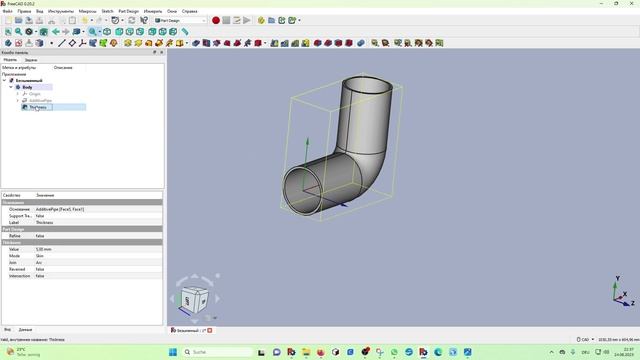This screenshot has width=640, height=360.
Task: Expand the Origin tree node
Action: [18, 94]
